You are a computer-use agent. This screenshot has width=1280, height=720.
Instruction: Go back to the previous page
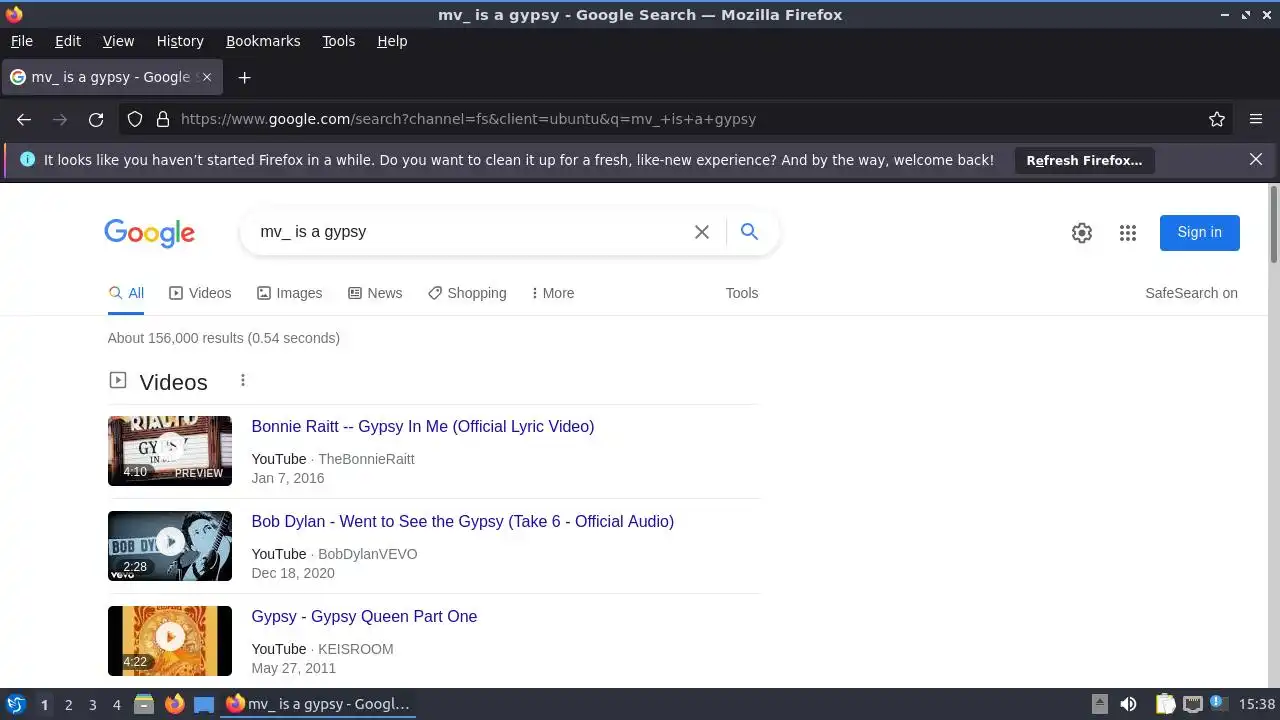pyautogui.click(x=24, y=119)
